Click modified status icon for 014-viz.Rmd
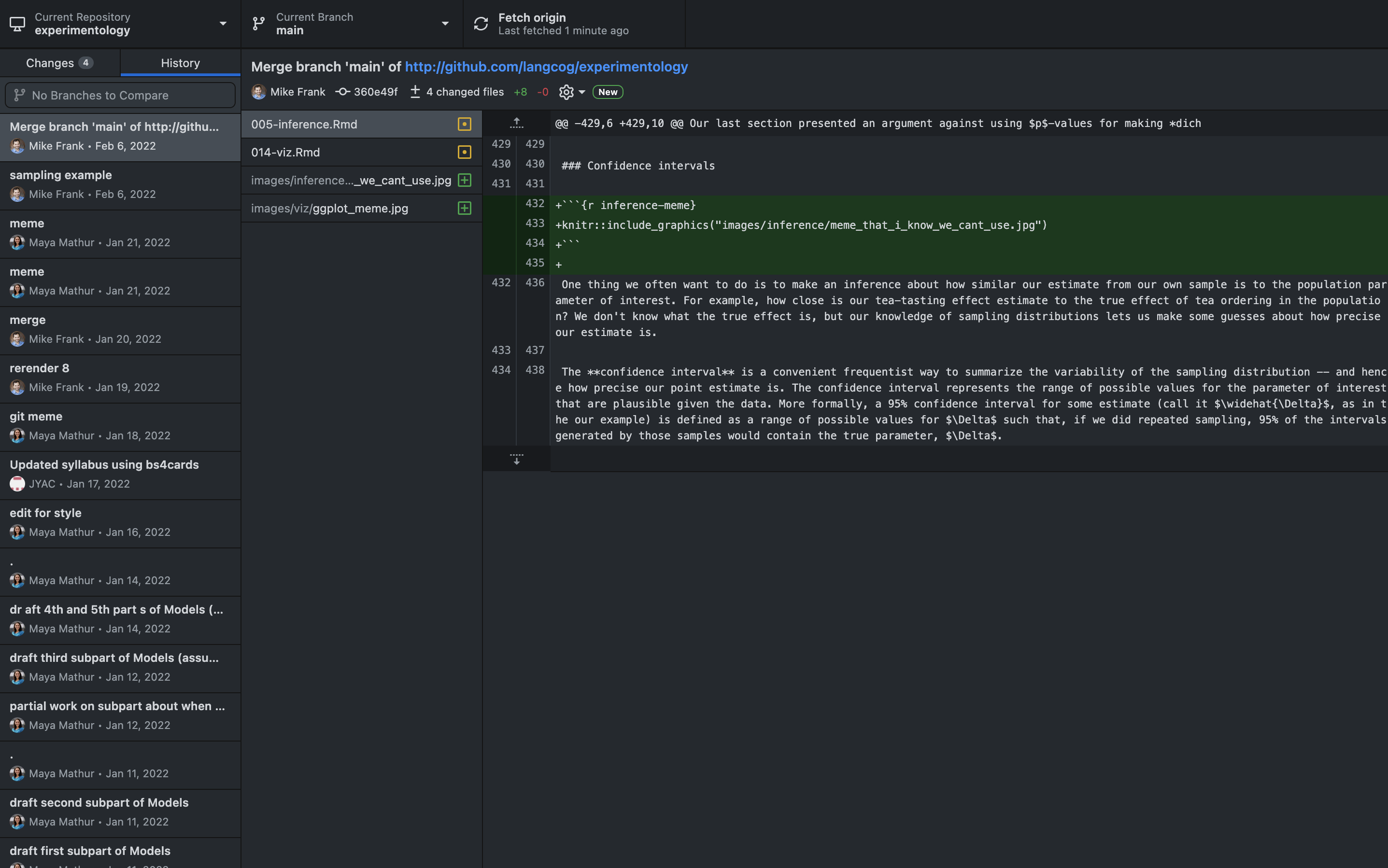Viewport: 1388px width, 868px height. point(465,152)
